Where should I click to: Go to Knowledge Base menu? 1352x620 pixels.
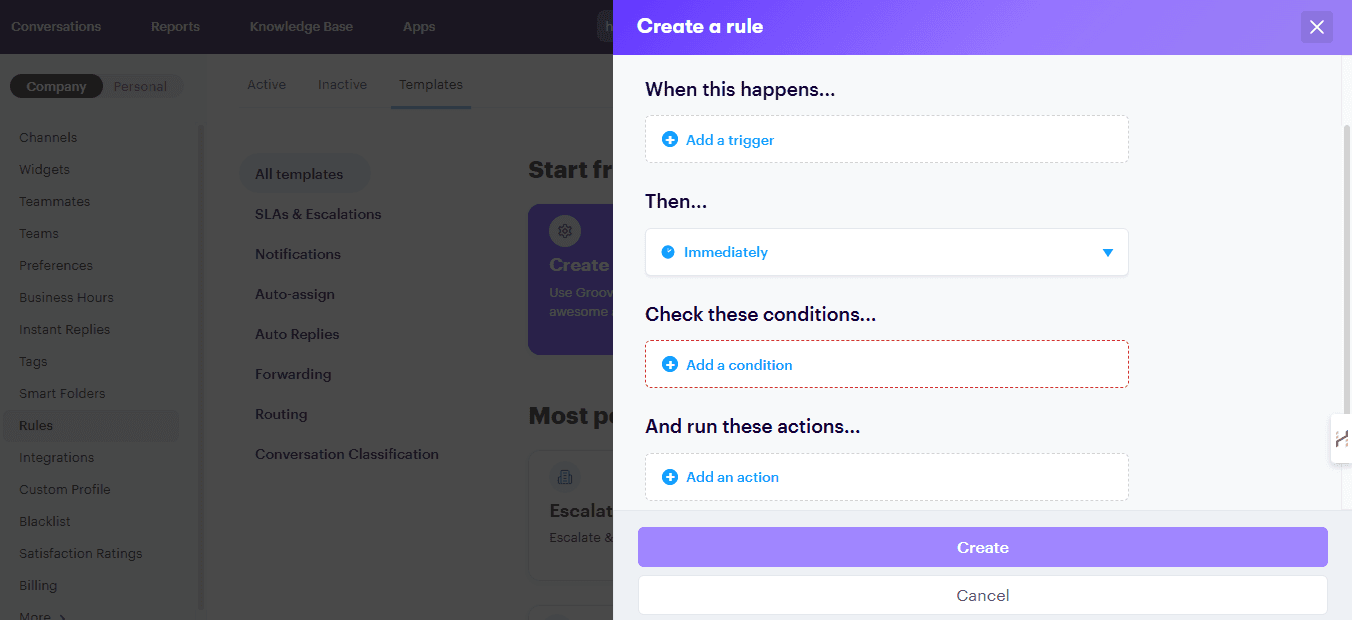pos(301,26)
